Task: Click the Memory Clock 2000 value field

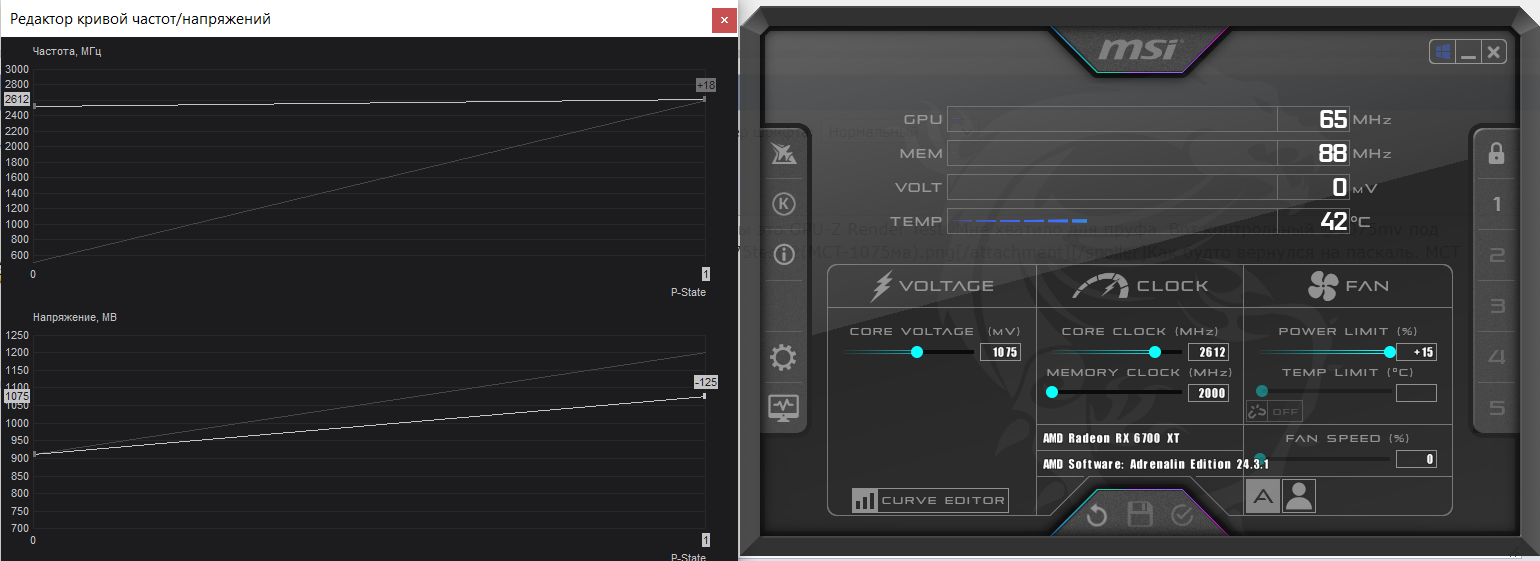Action: click(x=1208, y=393)
